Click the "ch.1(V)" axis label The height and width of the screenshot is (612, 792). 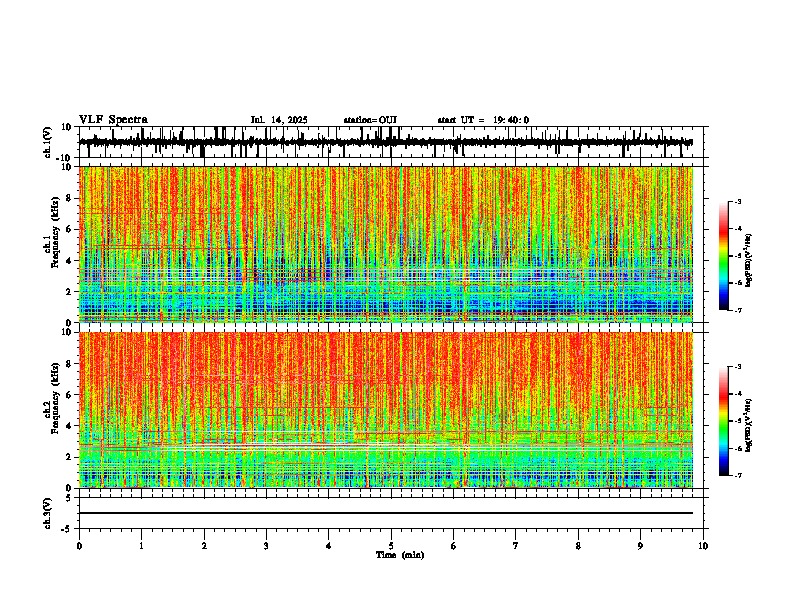[x=48, y=142]
